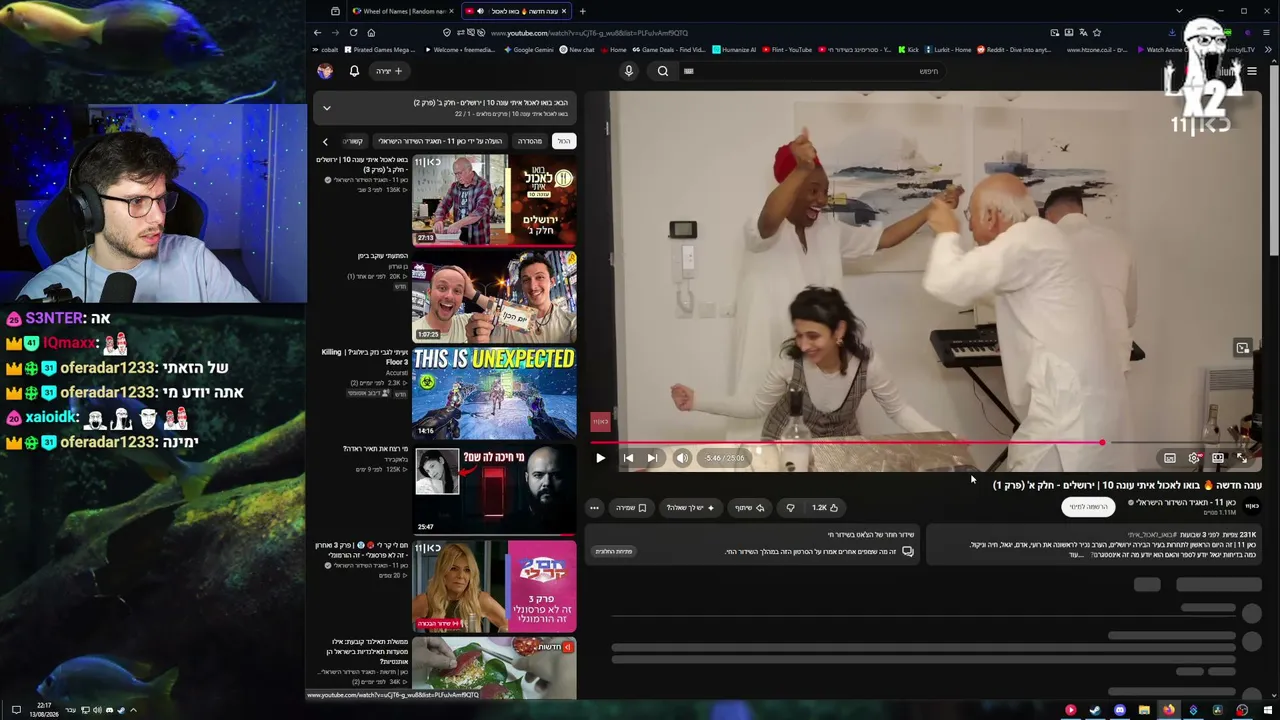Seek on the red video progress bar
Image resolution: width=1280 pixels, height=720 pixels.
tap(925, 442)
